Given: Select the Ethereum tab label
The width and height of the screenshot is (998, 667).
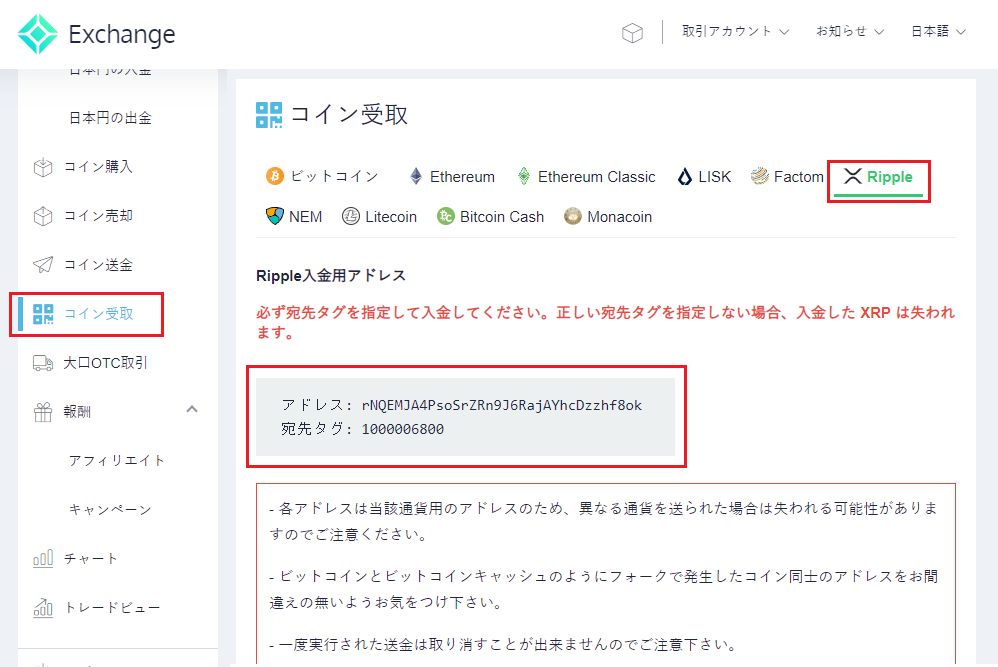Looking at the screenshot, I should [462, 177].
